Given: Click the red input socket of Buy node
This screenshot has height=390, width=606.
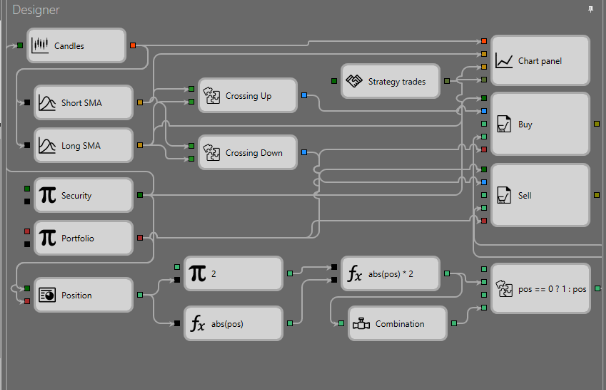Looking at the screenshot, I should point(484,150).
